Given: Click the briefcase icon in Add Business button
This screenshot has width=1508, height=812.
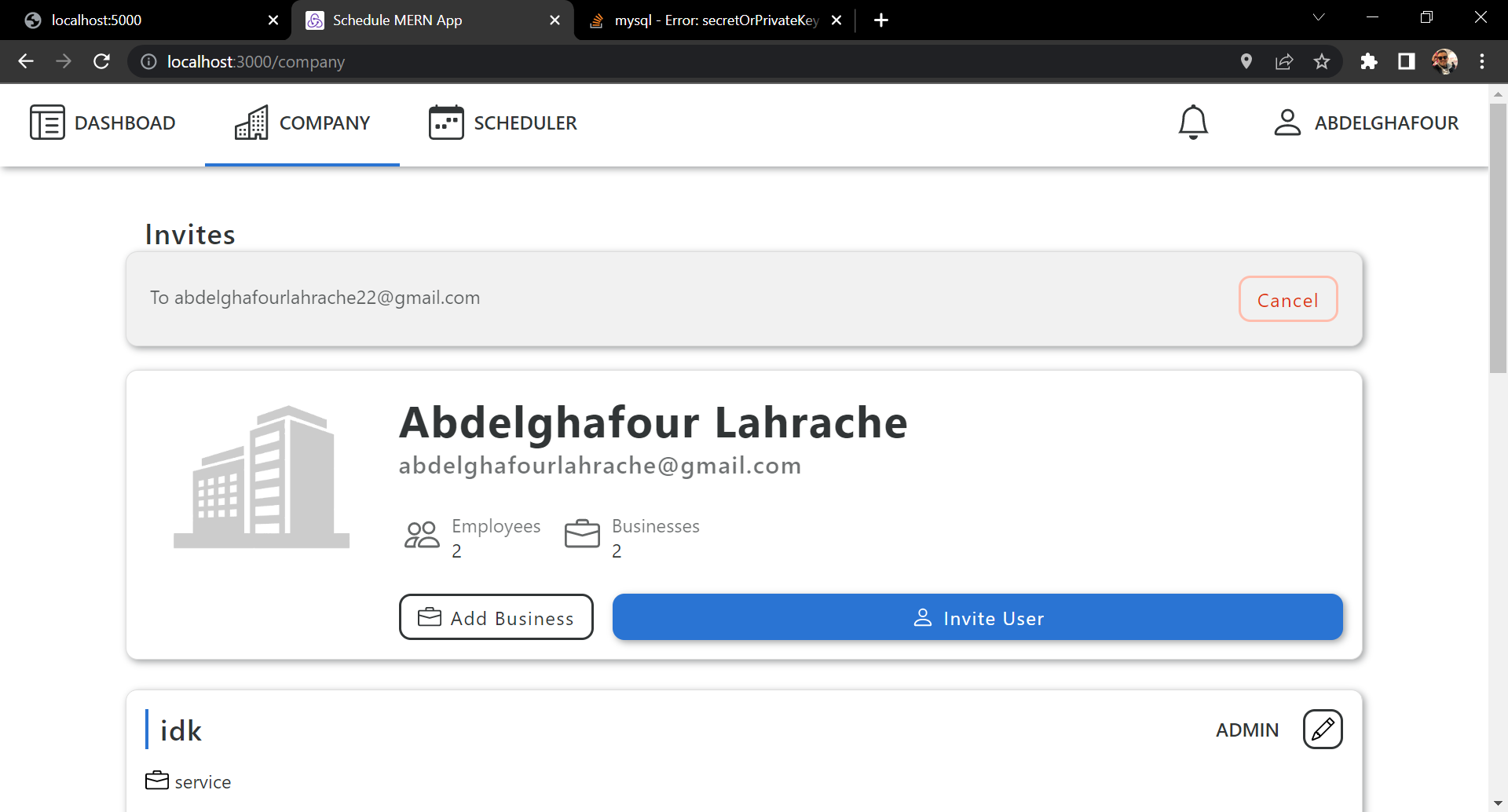Looking at the screenshot, I should click(x=429, y=617).
